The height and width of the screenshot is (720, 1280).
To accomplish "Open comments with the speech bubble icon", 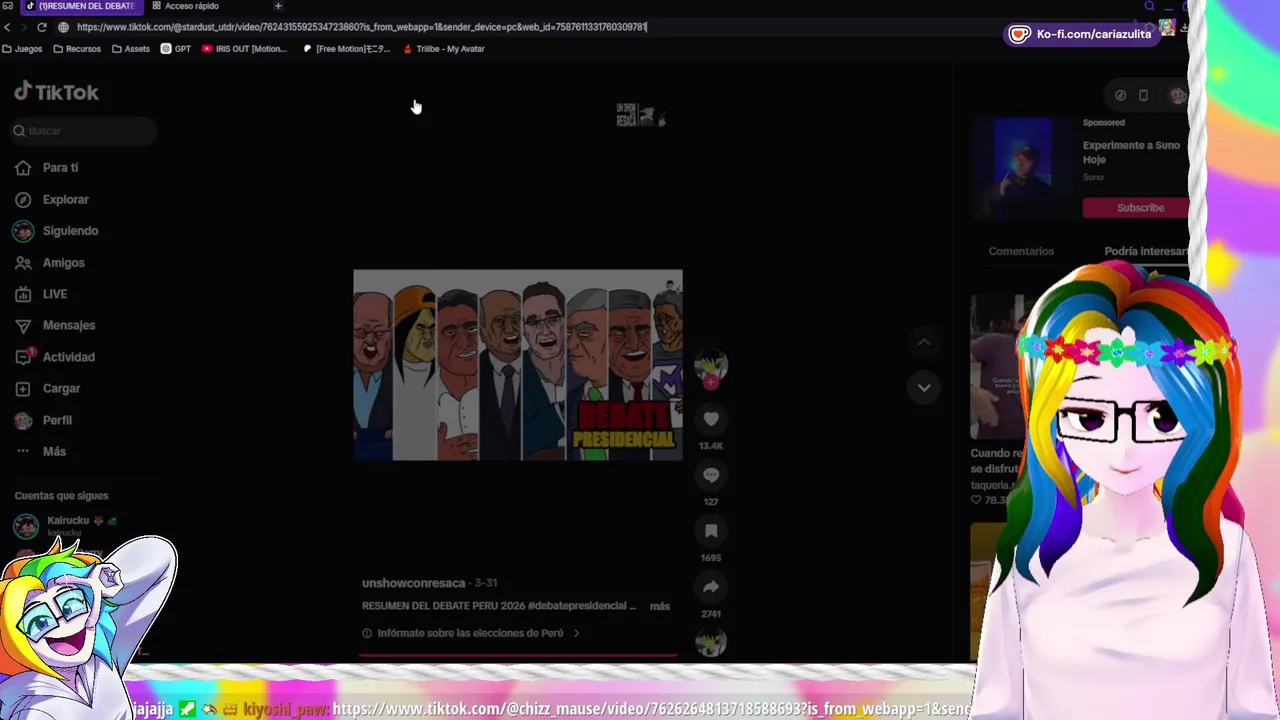I will tap(711, 475).
